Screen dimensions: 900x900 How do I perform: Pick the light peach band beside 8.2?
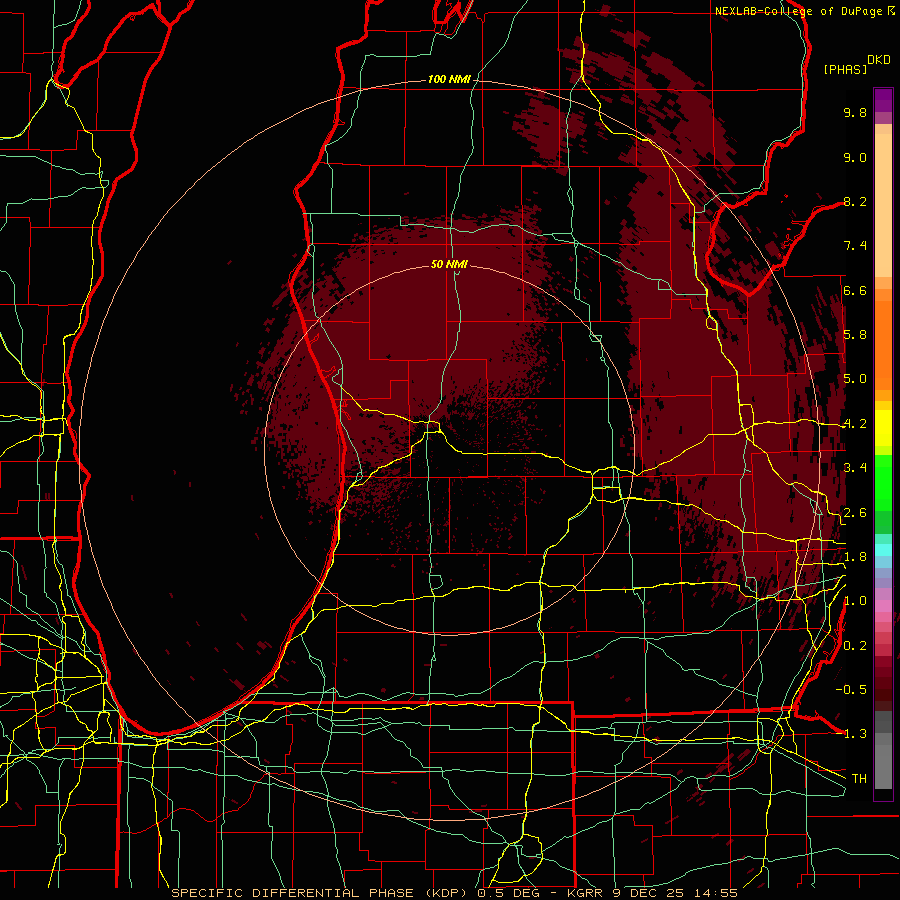[883, 205]
